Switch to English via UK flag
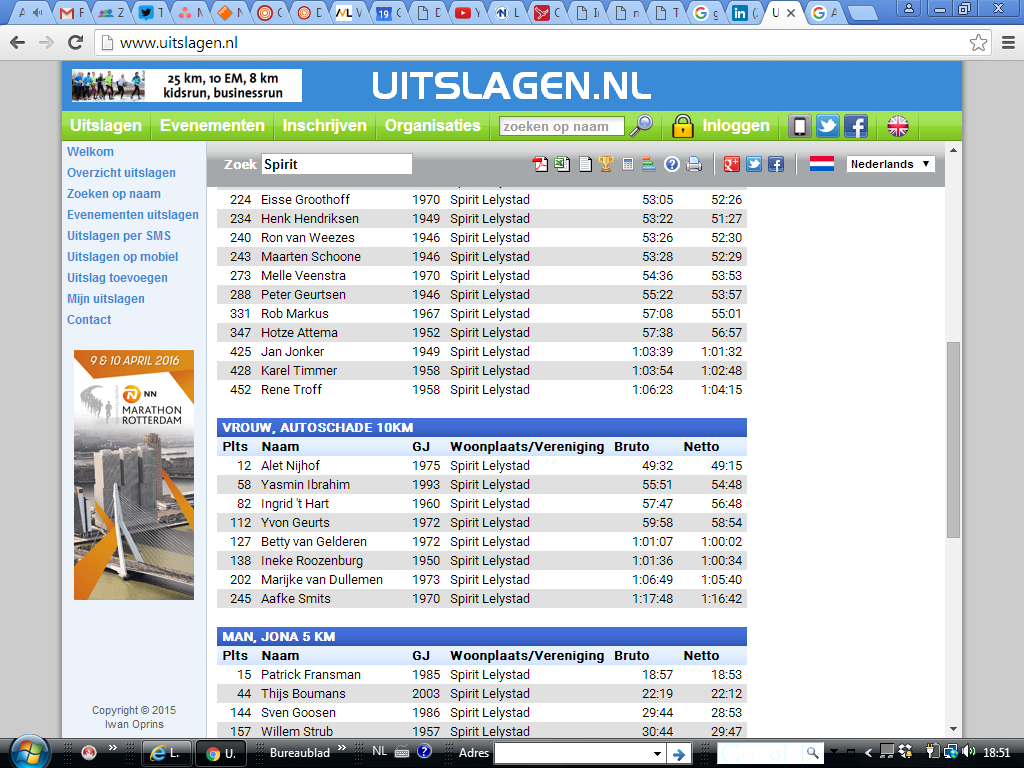Screen dimensions: 1024x768 coord(898,126)
